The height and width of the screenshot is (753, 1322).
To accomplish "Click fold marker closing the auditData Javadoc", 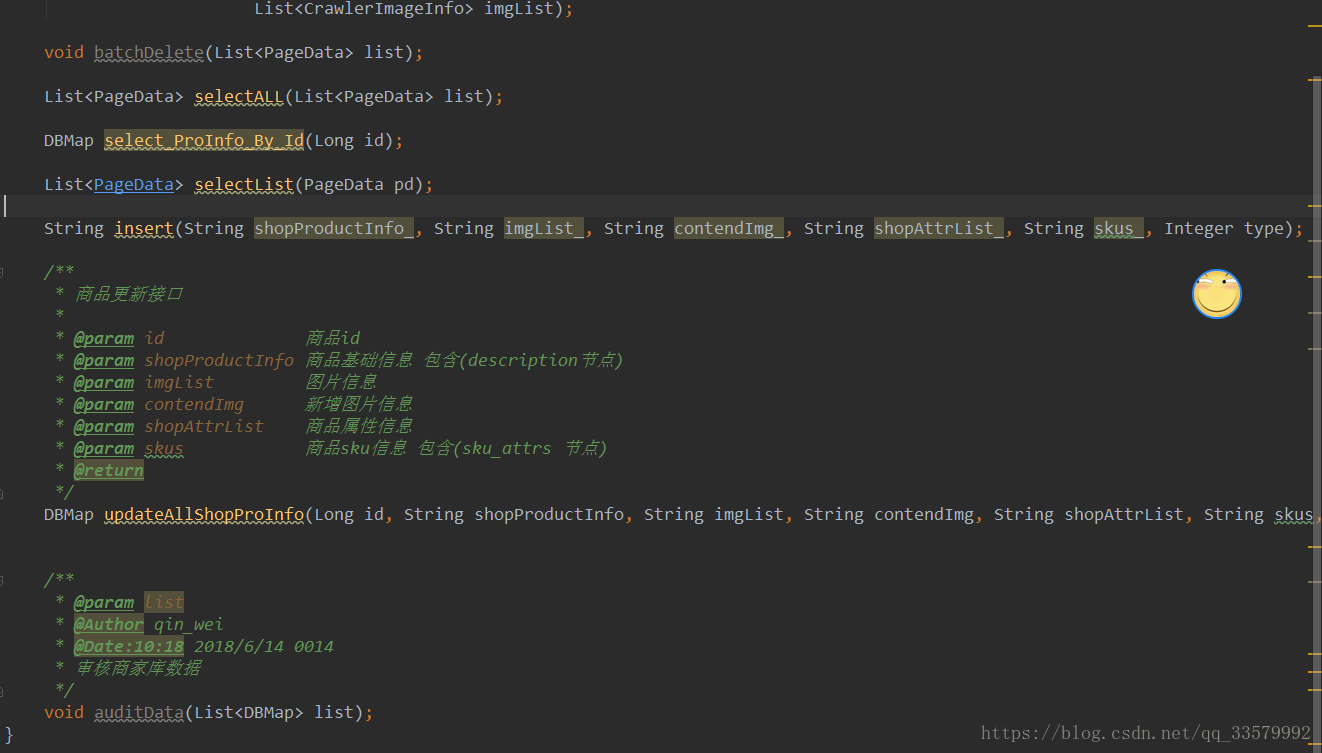I will (3, 690).
